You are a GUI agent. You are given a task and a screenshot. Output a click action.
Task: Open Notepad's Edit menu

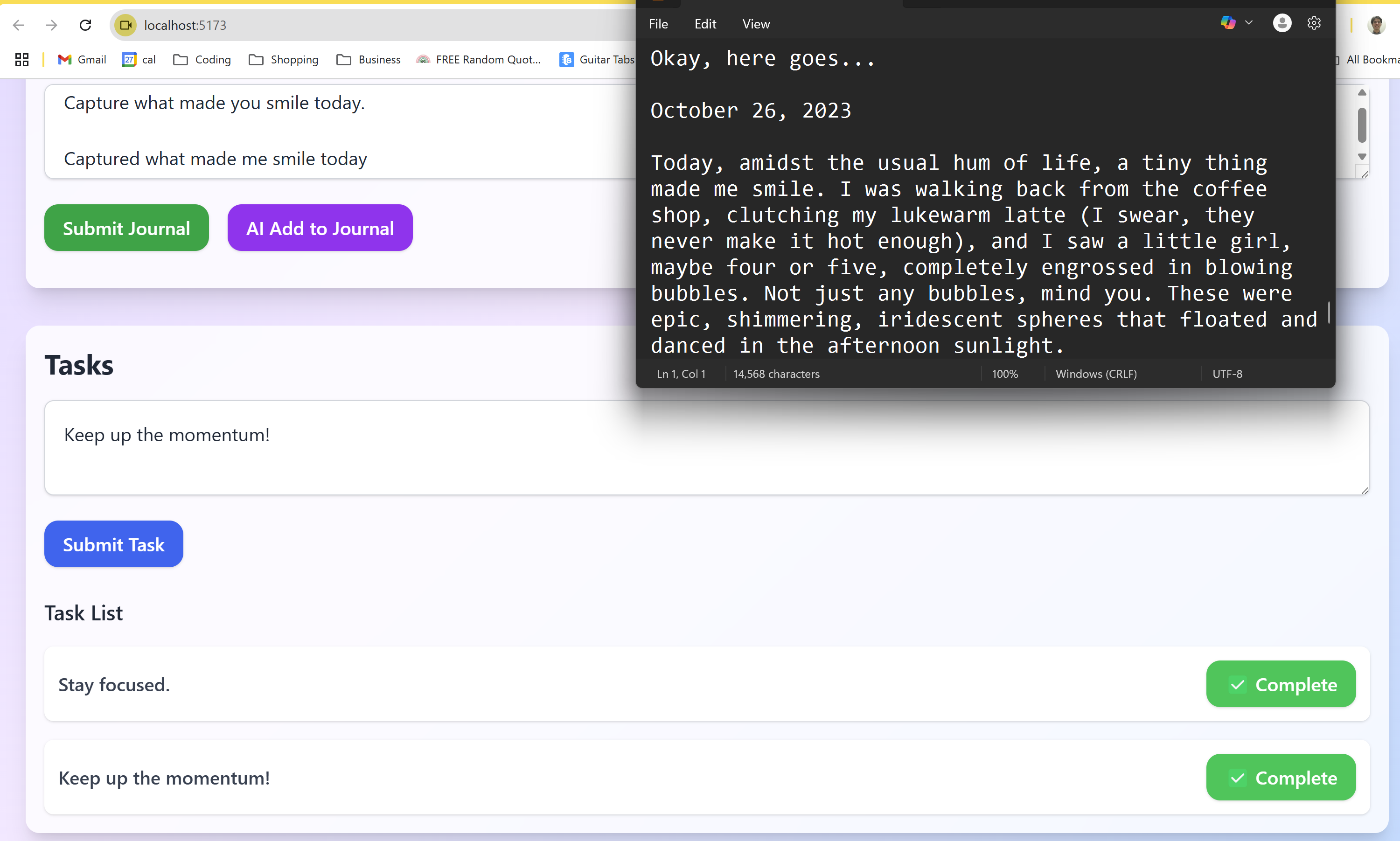pyautogui.click(x=705, y=24)
